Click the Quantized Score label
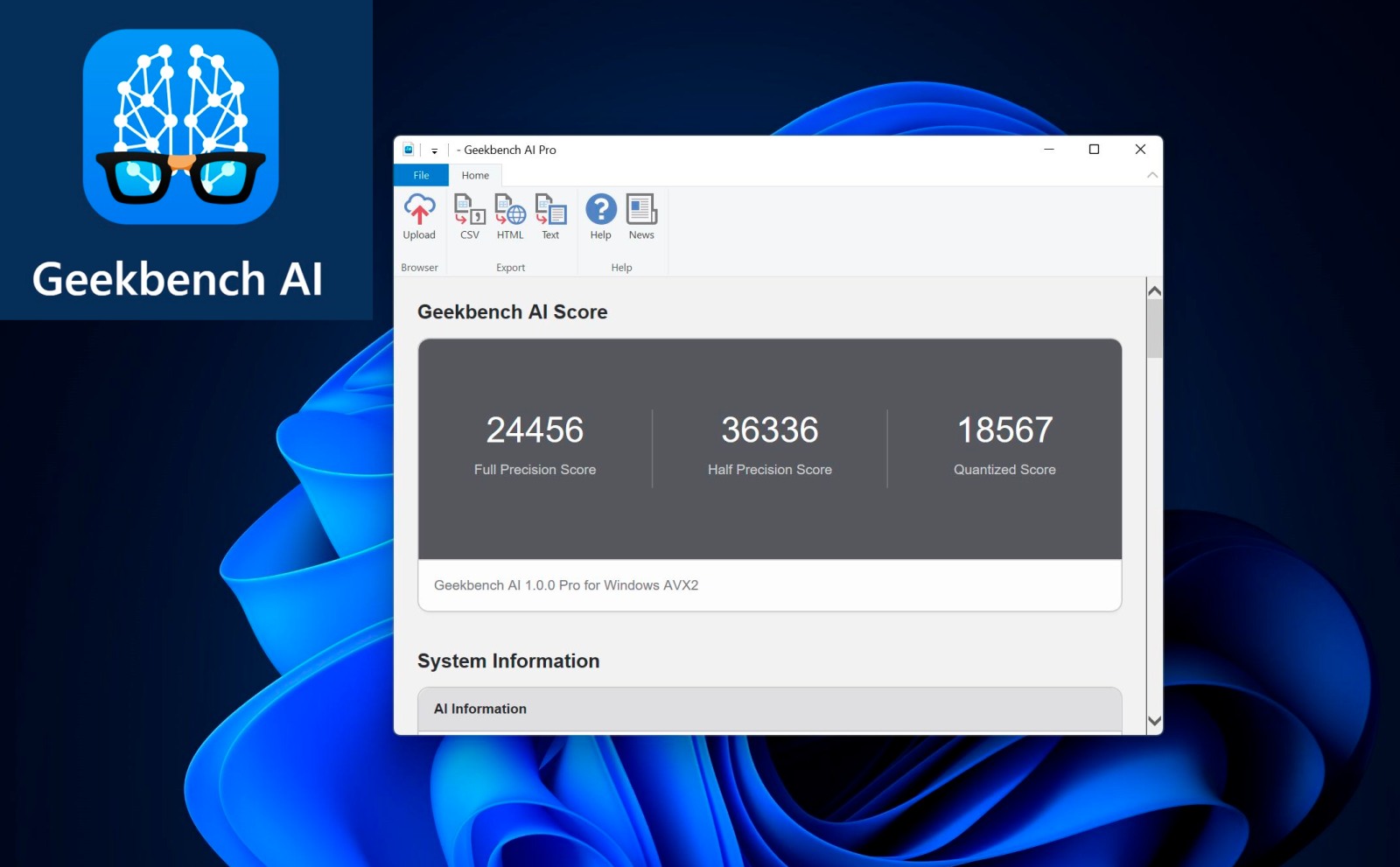The width and height of the screenshot is (1400, 867). (x=1004, y=470)
